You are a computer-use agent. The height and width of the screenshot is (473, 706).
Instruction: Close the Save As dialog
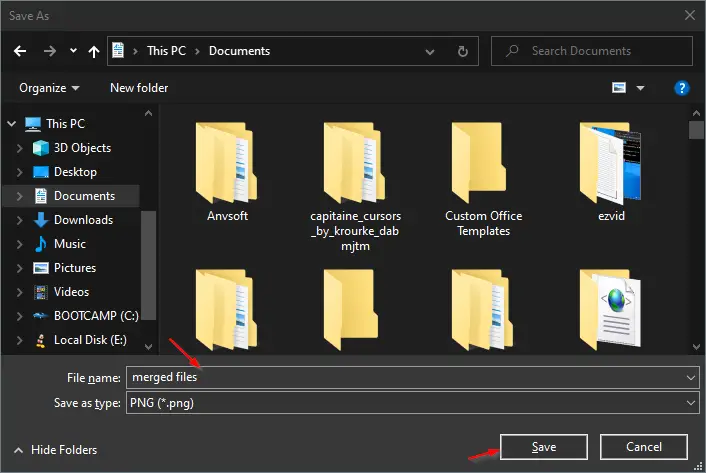coord(689,15)
